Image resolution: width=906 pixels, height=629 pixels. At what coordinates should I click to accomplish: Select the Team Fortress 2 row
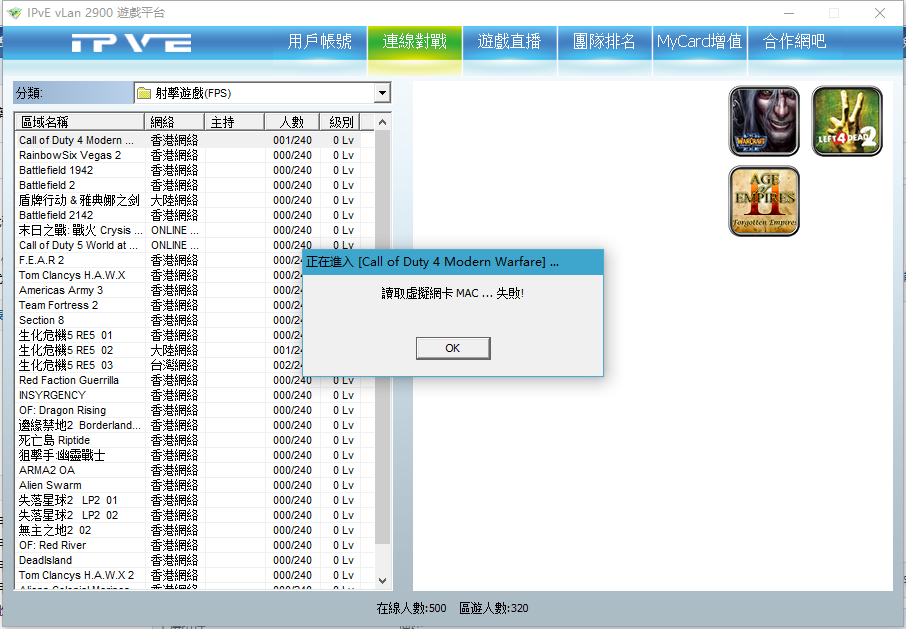pyautogui.click(x=159, y=306)
